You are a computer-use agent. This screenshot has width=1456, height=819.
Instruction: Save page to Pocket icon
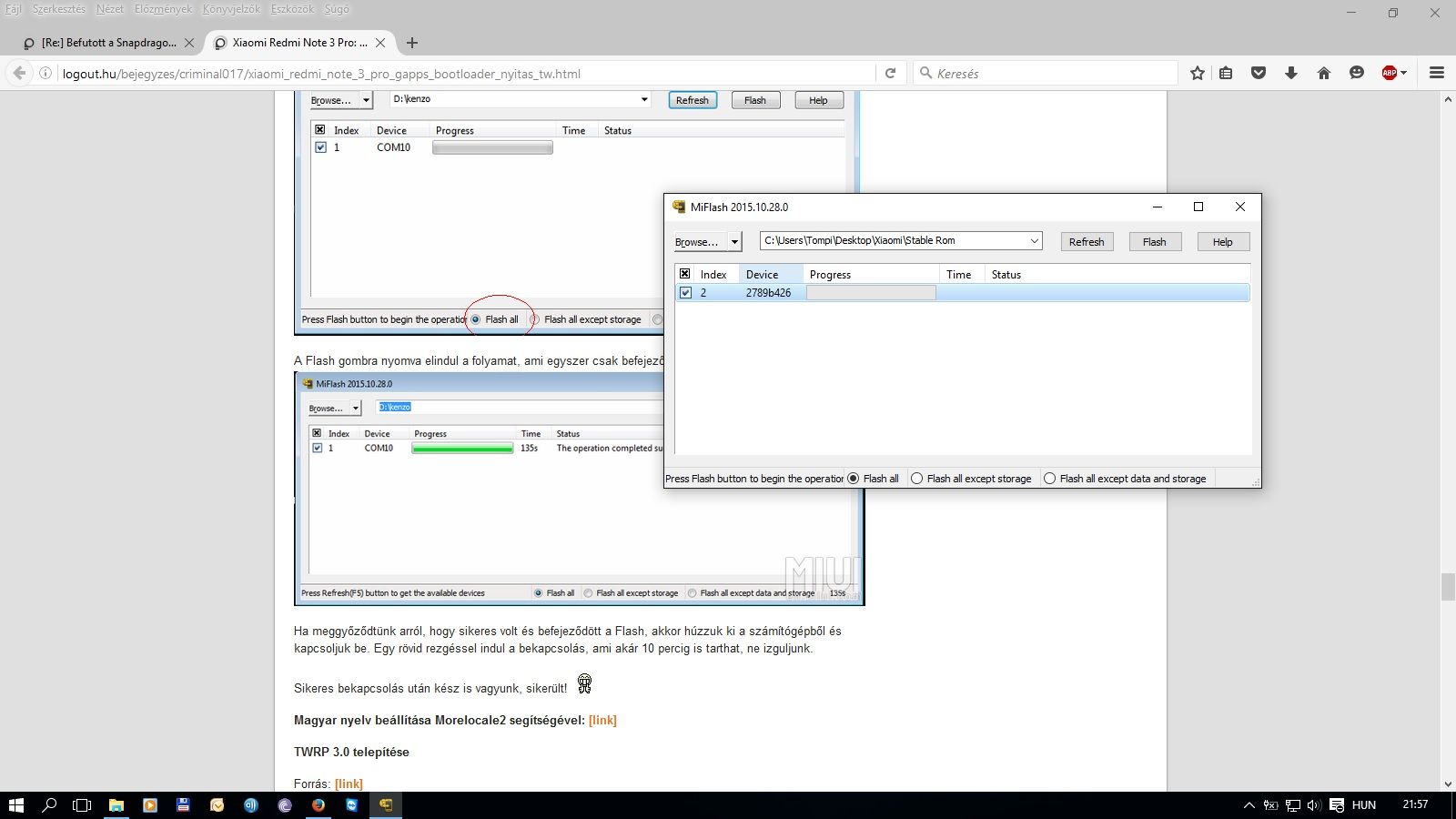(1259, 74)
